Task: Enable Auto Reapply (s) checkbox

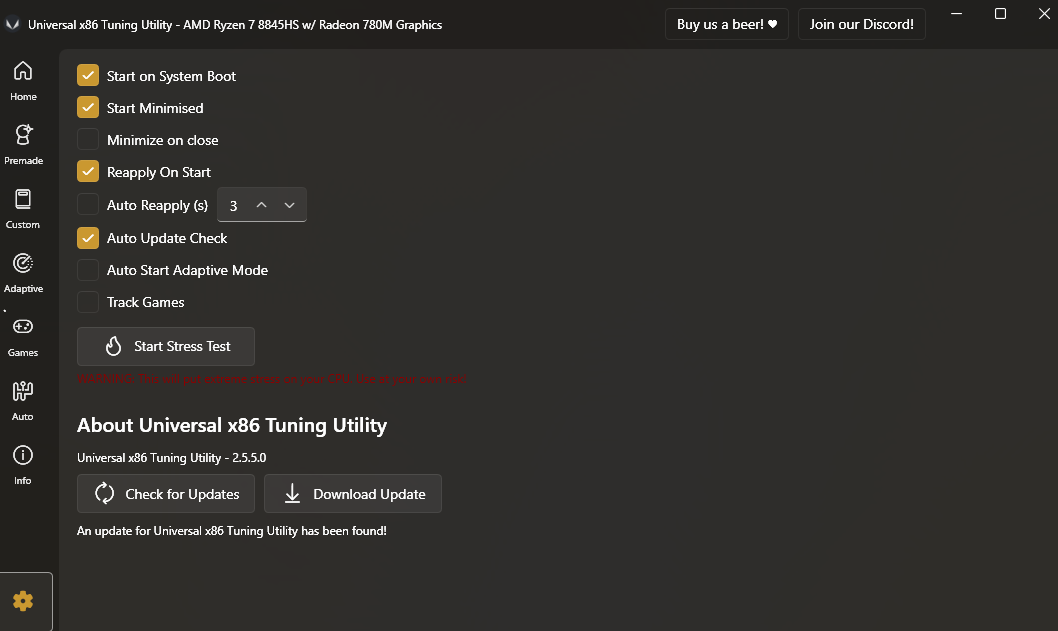Action: pyautogui.click(x=88, y=204)
